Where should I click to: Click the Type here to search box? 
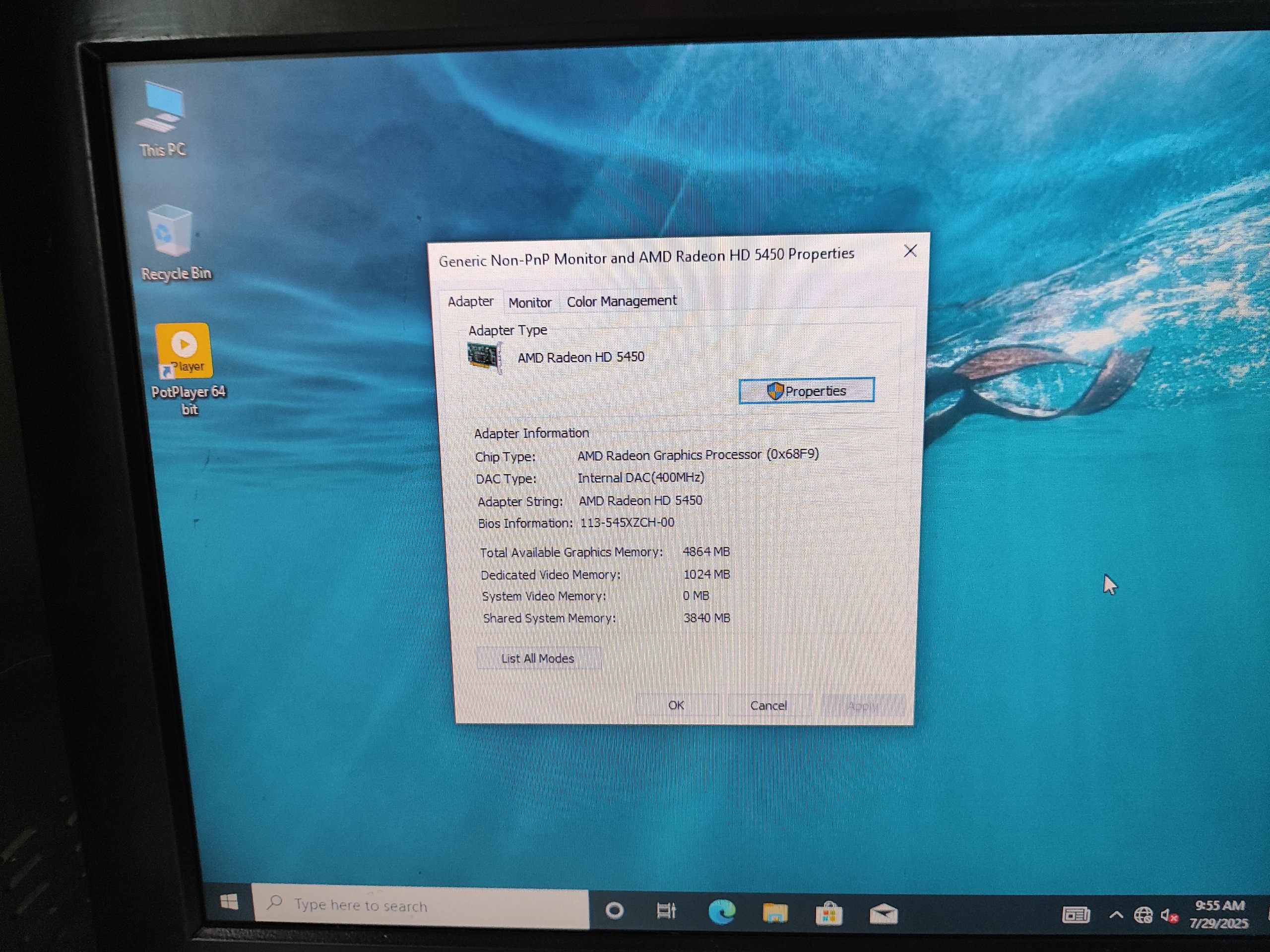pyautogui.click(x=420, y=906)
